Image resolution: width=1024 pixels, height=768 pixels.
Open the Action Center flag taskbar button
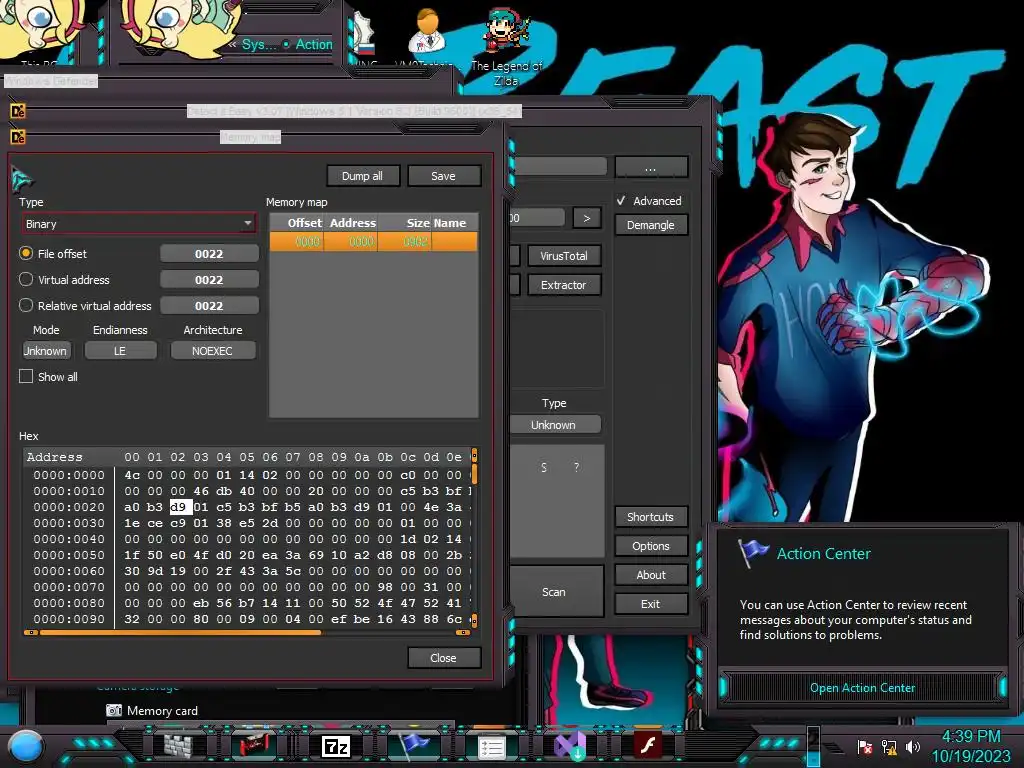tap(413, 745)
